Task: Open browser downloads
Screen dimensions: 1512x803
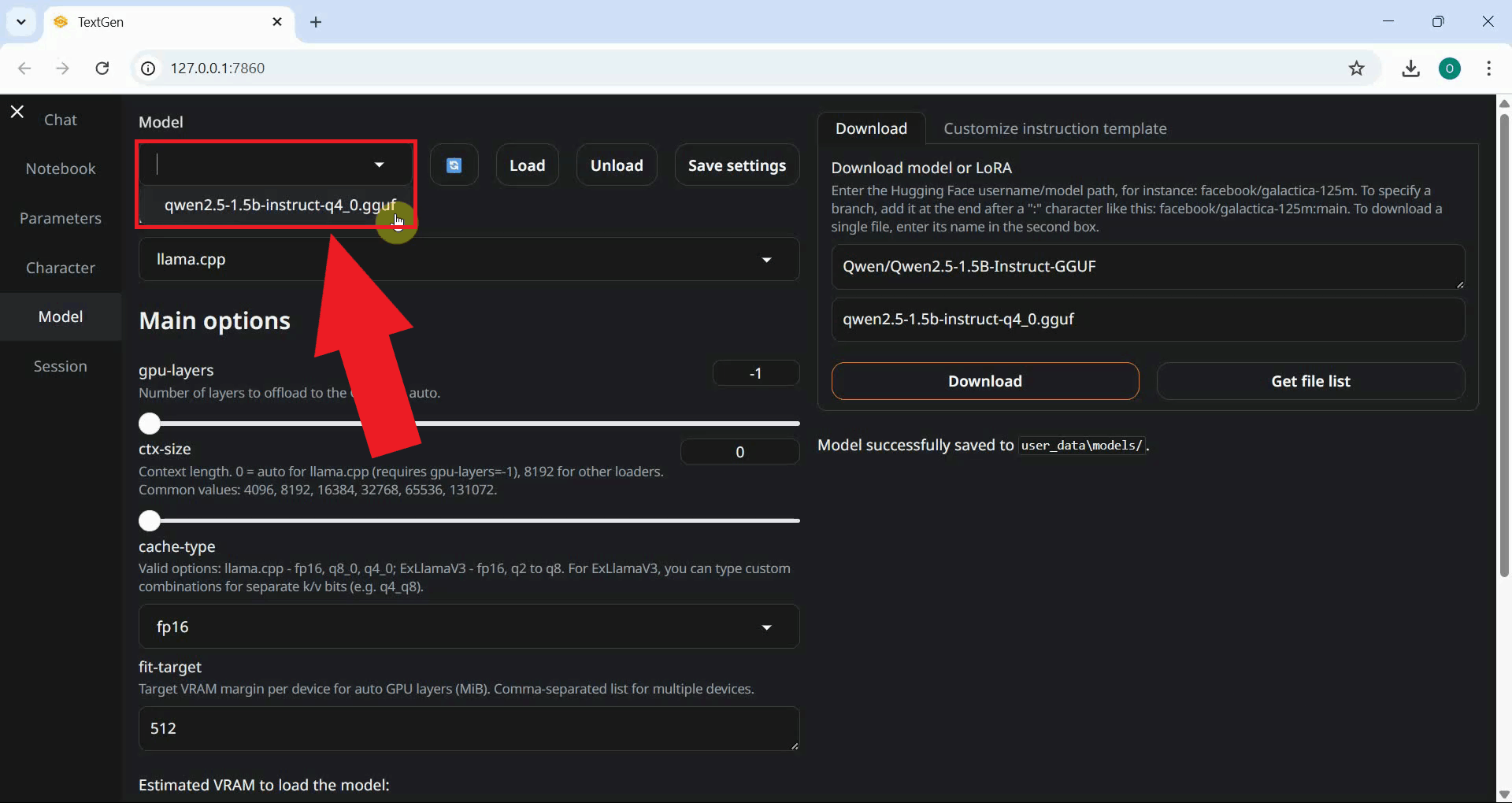Action: click(x=1410, y=68)
